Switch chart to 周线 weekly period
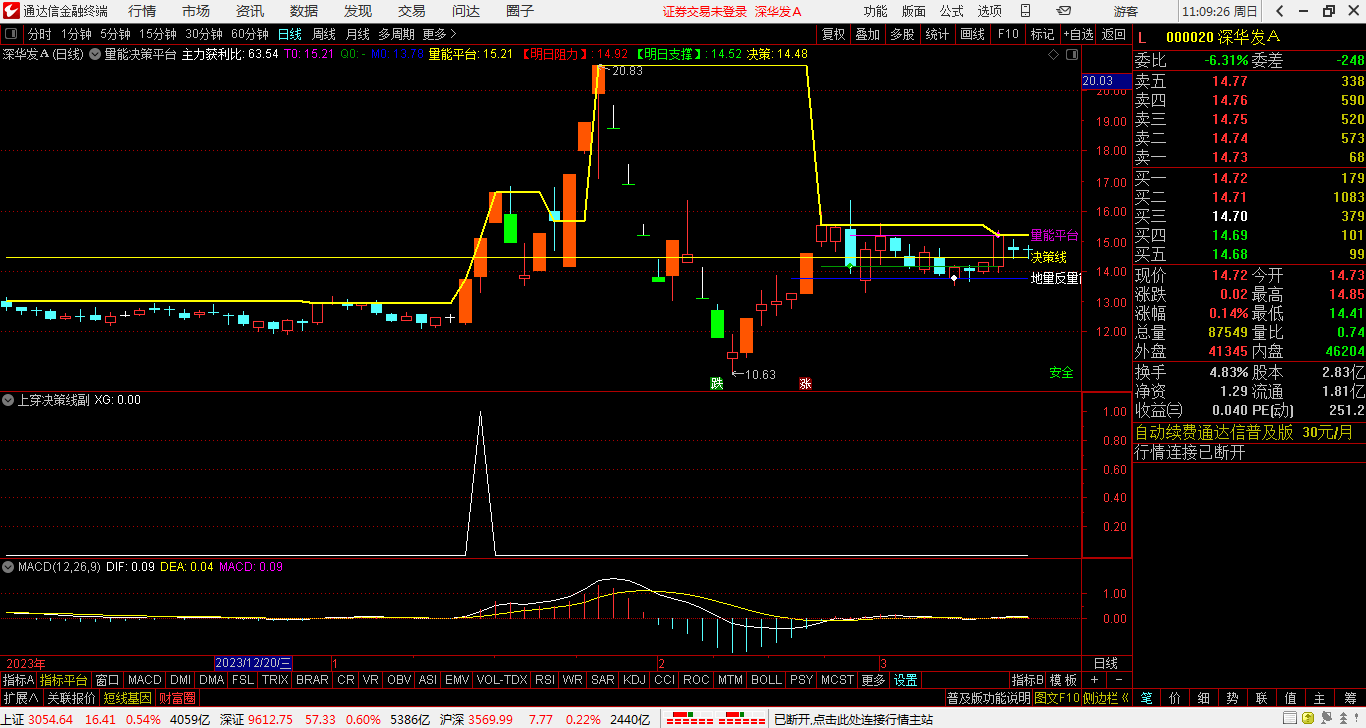The height and width of the screenshot is (728, 1366). click(x=324, y=34)
